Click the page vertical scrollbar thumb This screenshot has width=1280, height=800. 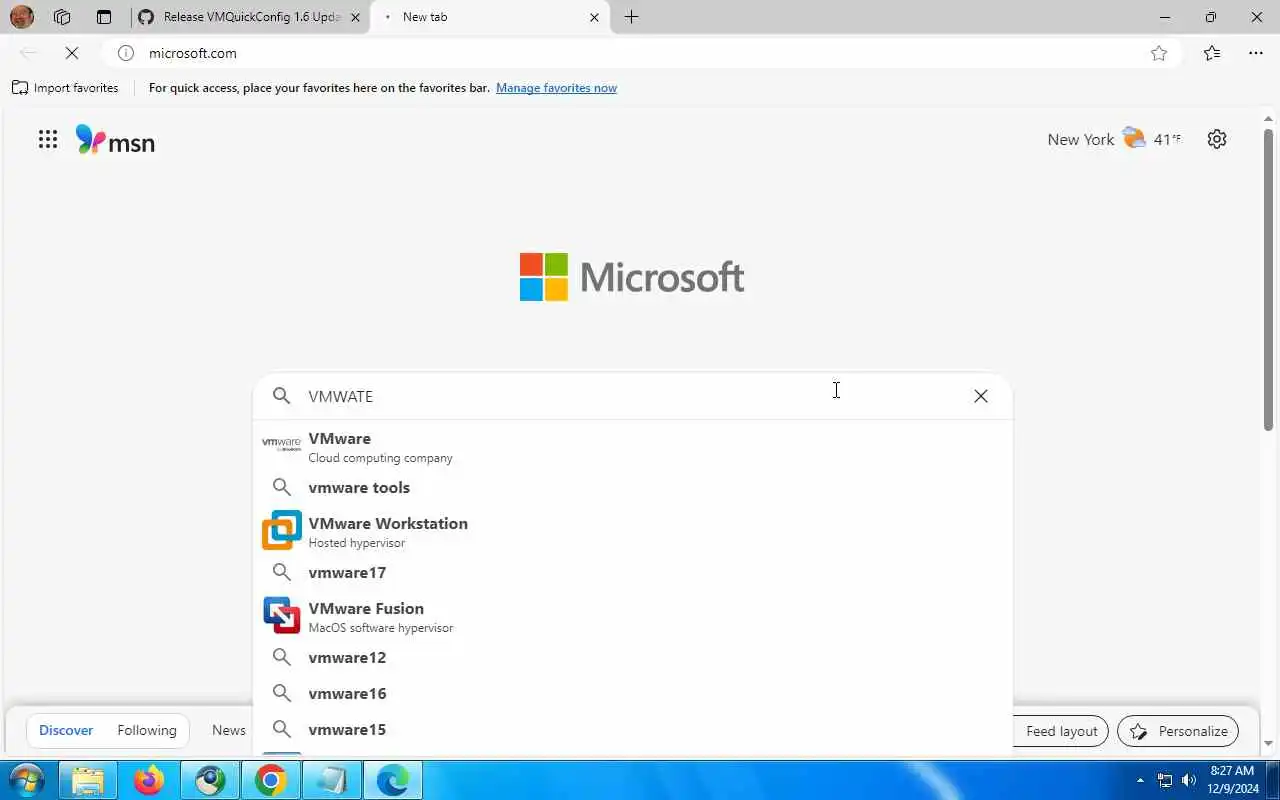1269,280
